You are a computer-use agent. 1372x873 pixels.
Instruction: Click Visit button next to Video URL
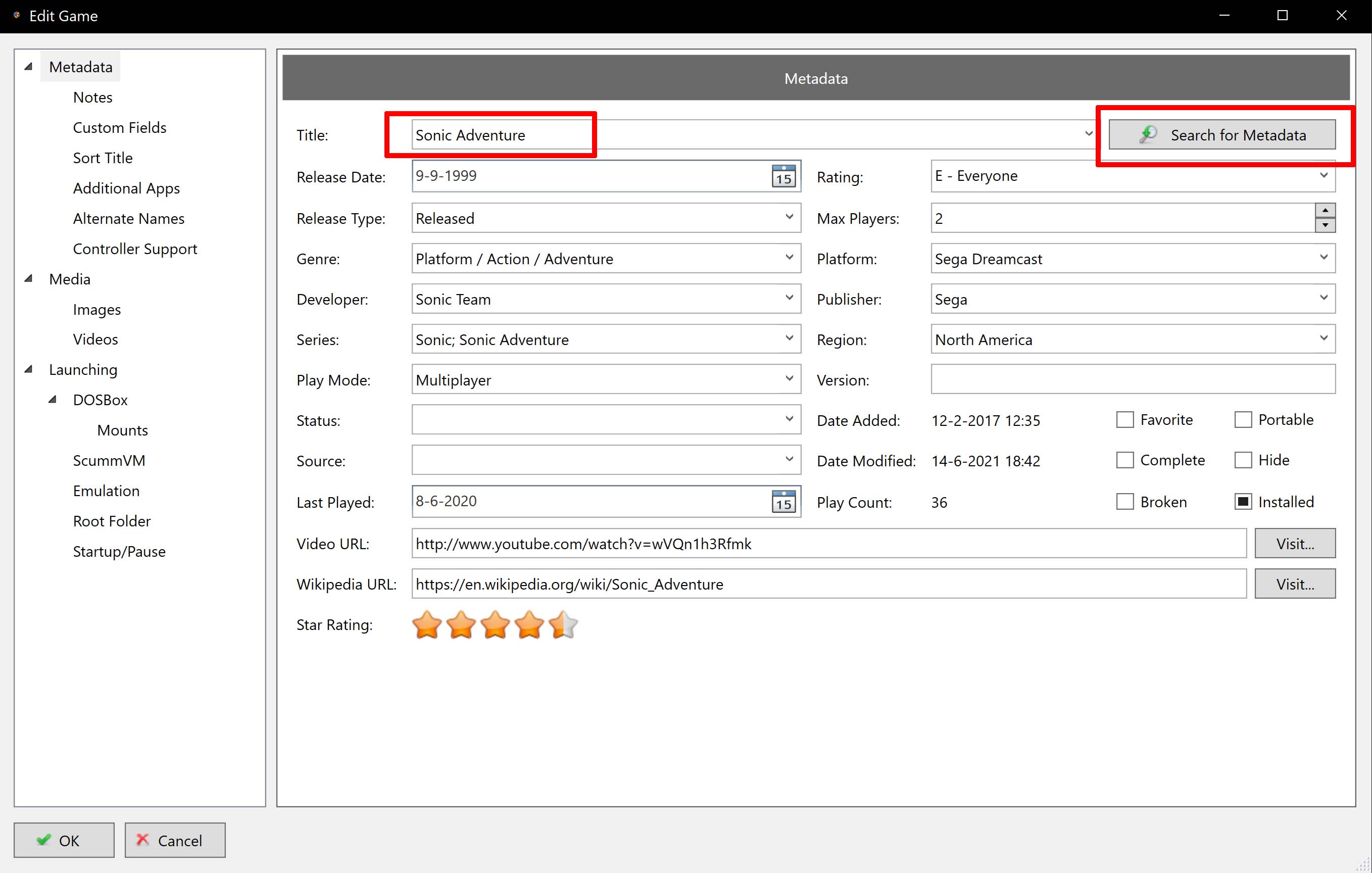pyautogui.click(x=1295, y=544)
